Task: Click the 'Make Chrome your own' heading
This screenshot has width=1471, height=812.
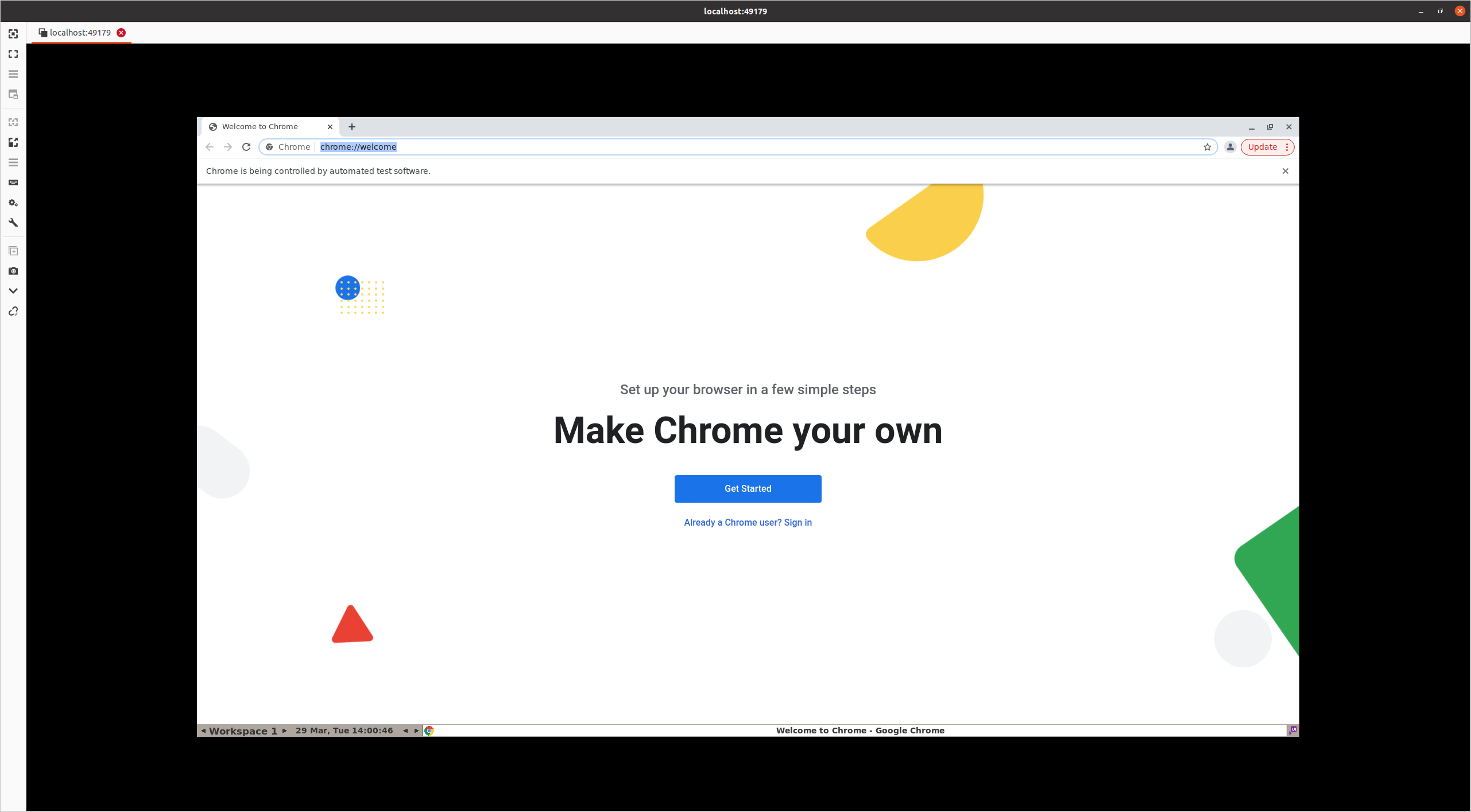Action: (x=748, y=430)
